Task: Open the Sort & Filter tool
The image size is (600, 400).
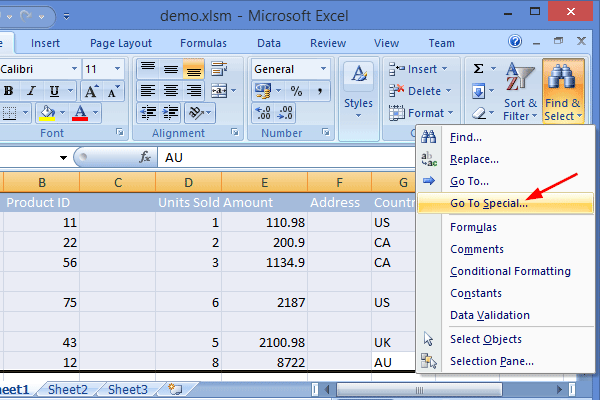Action: pyautogui.click(x=519, y=90)
